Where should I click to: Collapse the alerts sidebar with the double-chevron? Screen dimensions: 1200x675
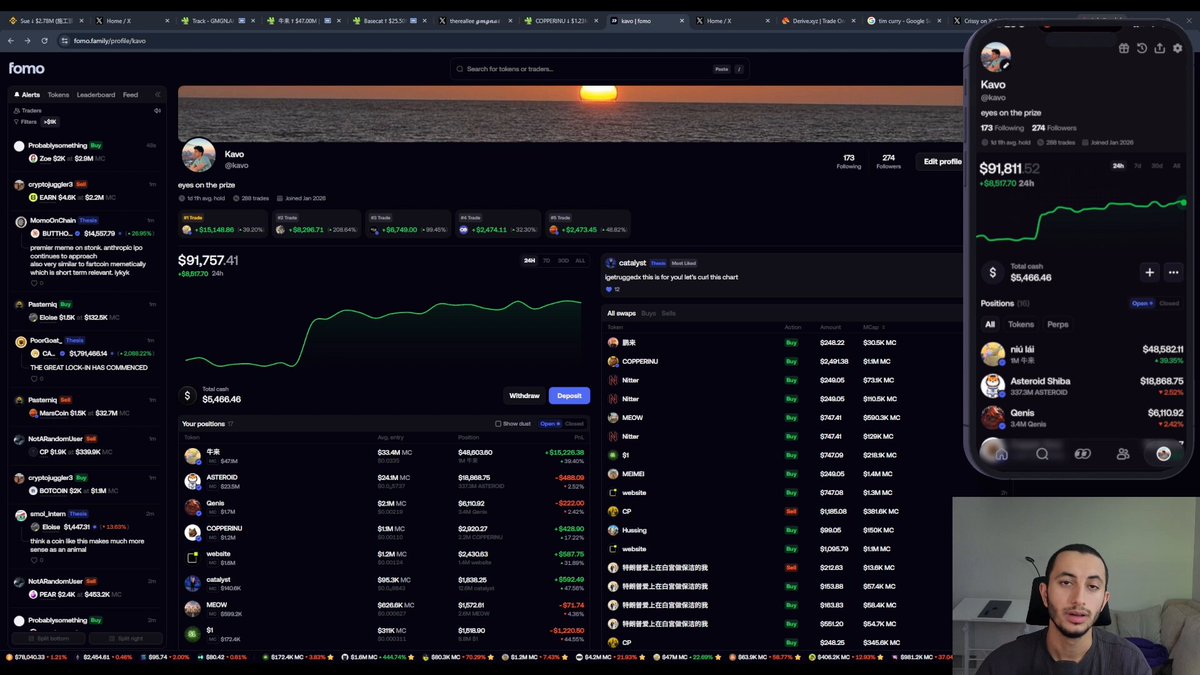(157, 95)
